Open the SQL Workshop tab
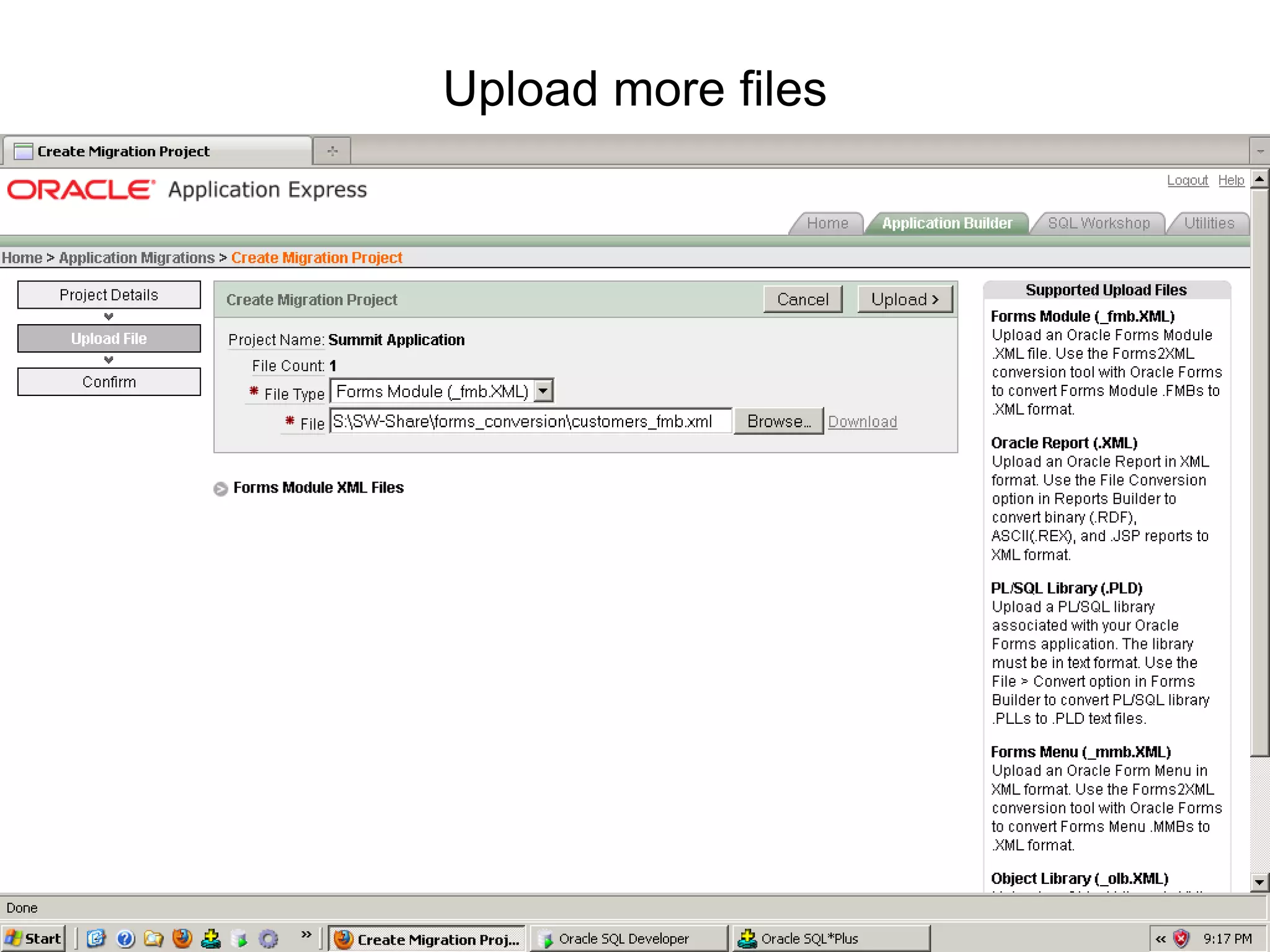The height and width of the screenshot is (952, 1270). coord(1098,223)
